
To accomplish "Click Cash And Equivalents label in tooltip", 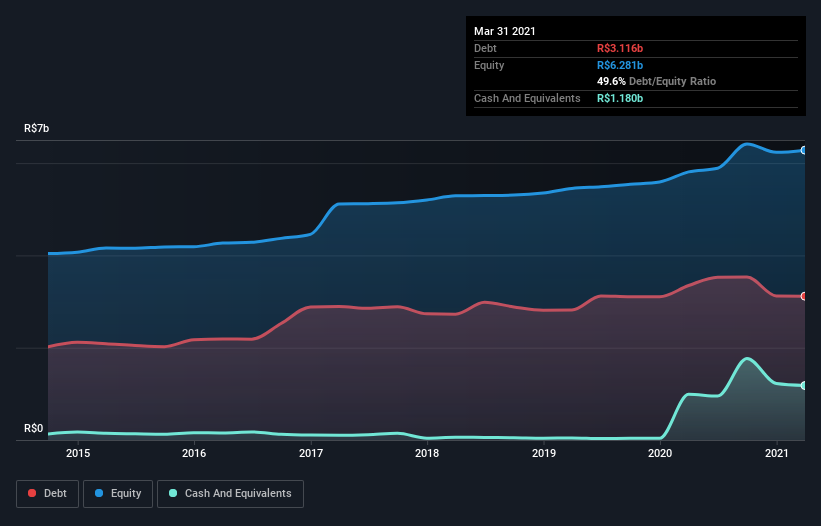I will pos(527,98).
